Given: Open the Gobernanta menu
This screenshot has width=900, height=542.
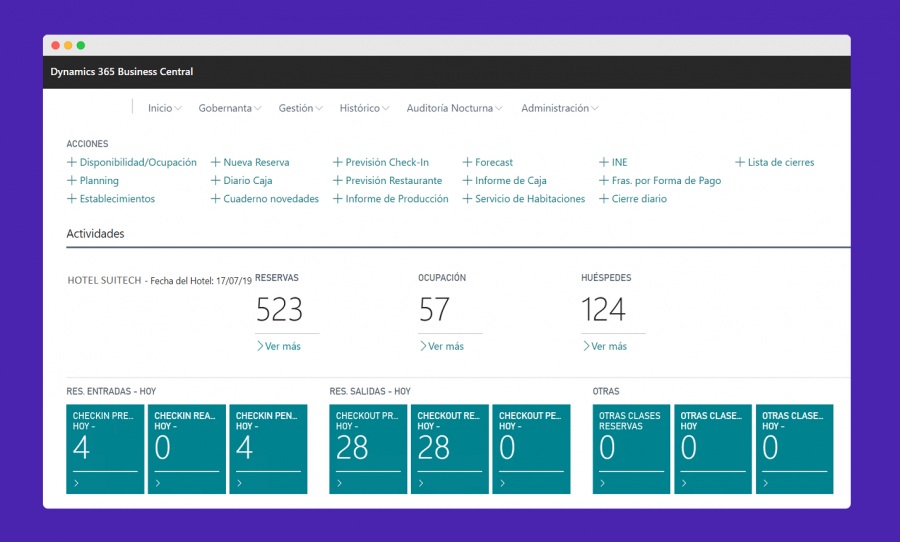Looking at the screenshot, I should tap(225, 108).
